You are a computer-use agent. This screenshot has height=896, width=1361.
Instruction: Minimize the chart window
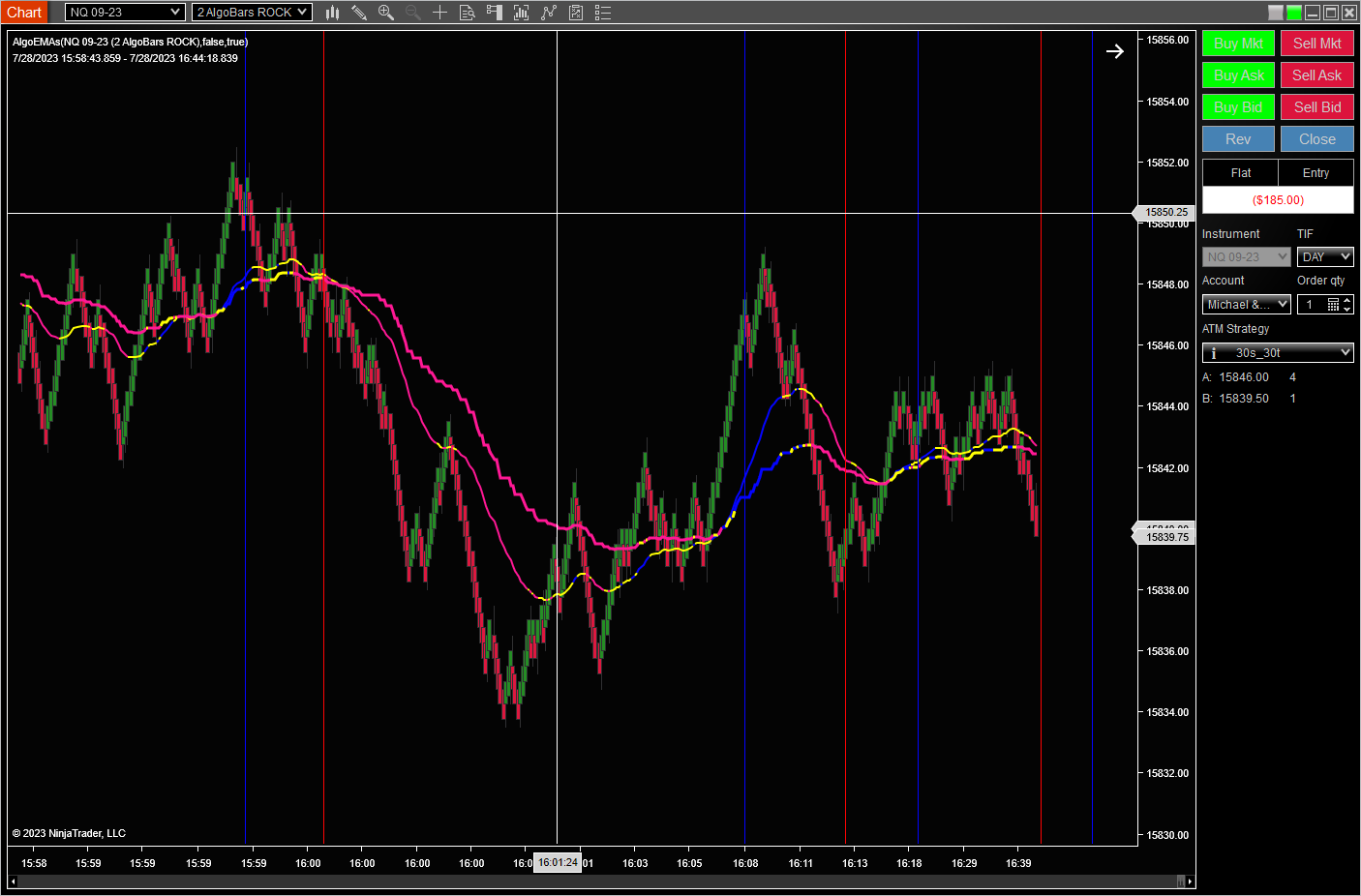pyautogui.click(x=1313, y=13)
